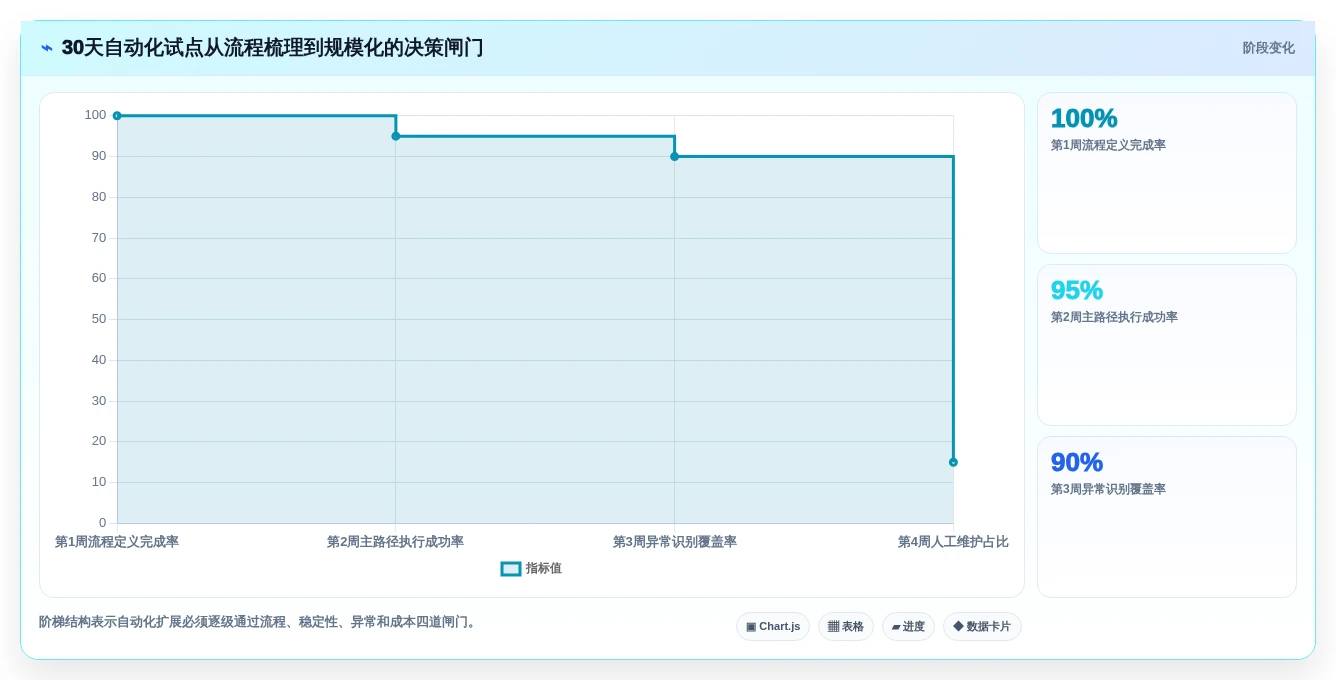Viewport: 1336px width, 680px height.
Task: Click the data point at value 90
Action: coord(674,156)
